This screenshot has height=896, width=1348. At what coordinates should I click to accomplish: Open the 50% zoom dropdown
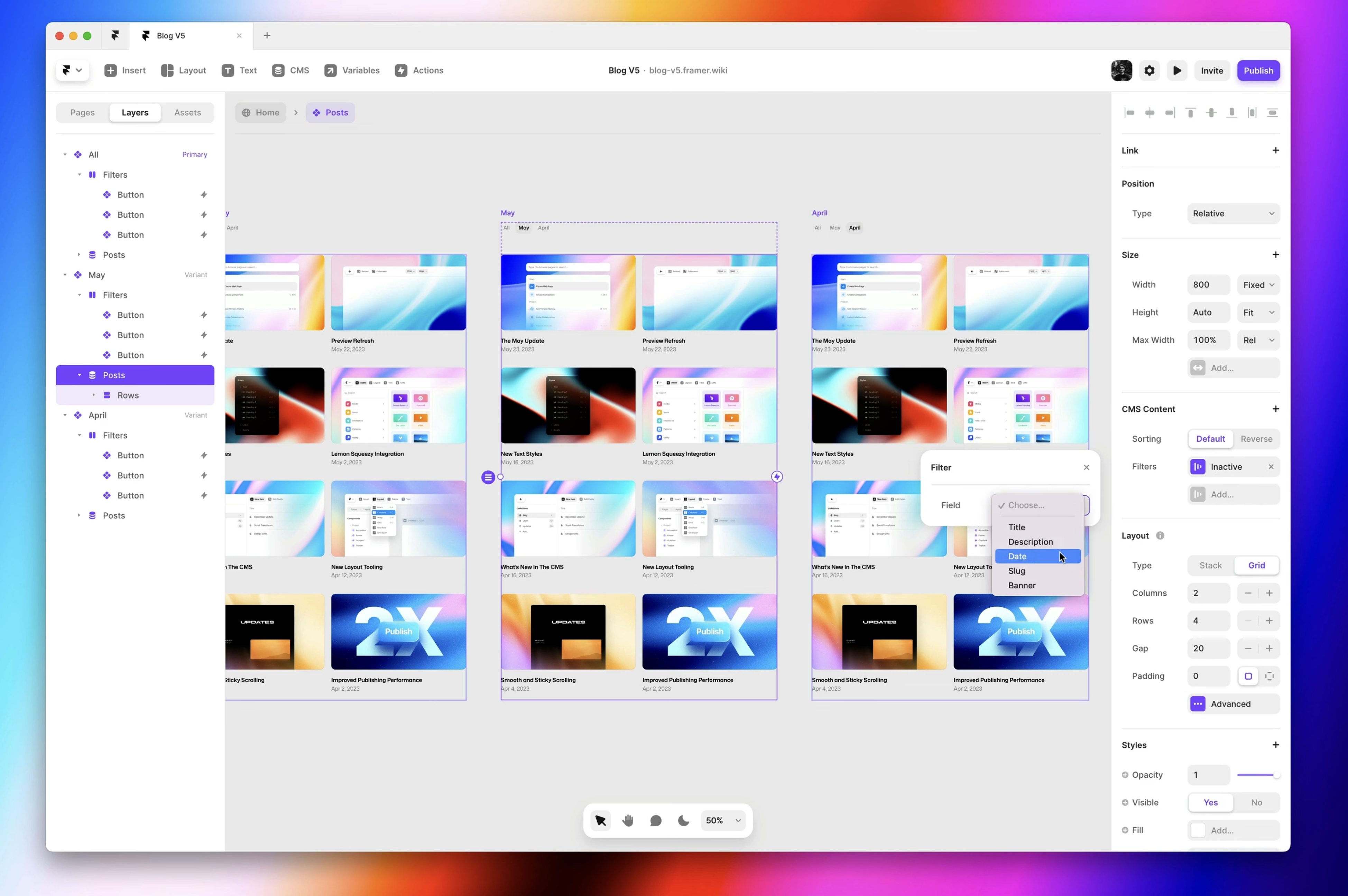click(723, 821)
